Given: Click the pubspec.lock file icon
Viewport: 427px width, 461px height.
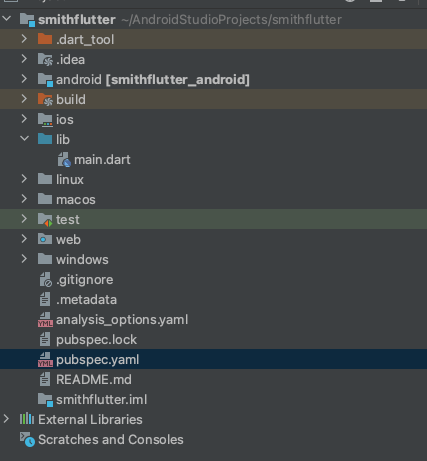Looking at the screenshot, I should [x=45, y=339].
